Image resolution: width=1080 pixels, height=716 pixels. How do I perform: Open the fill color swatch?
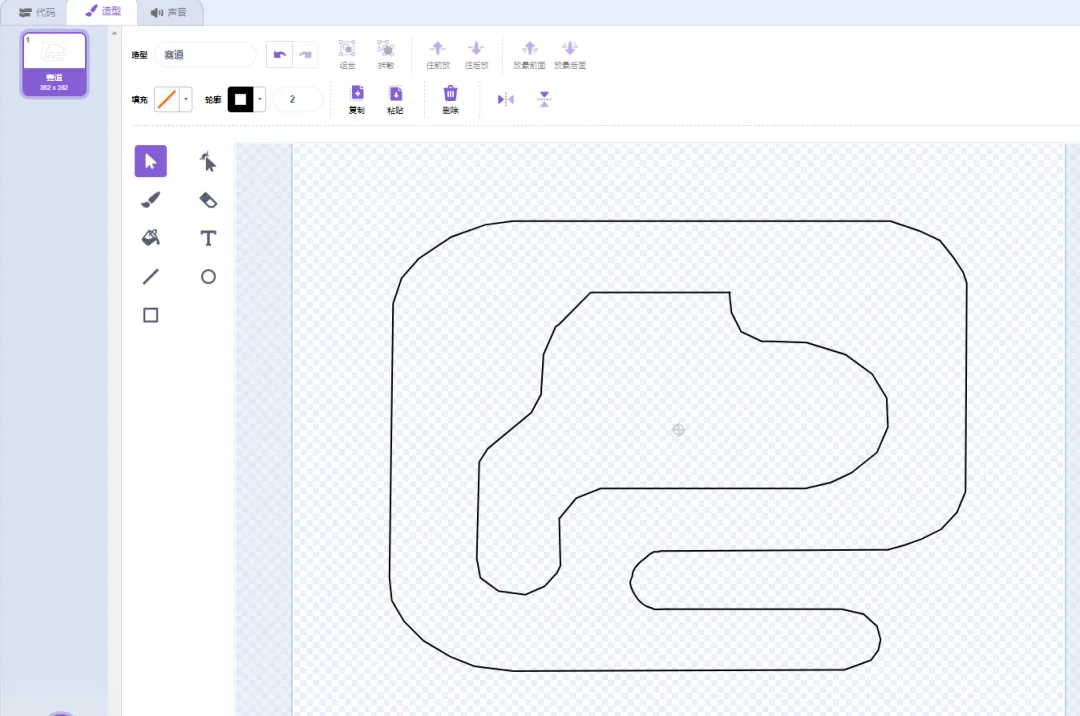coord(167,99)
